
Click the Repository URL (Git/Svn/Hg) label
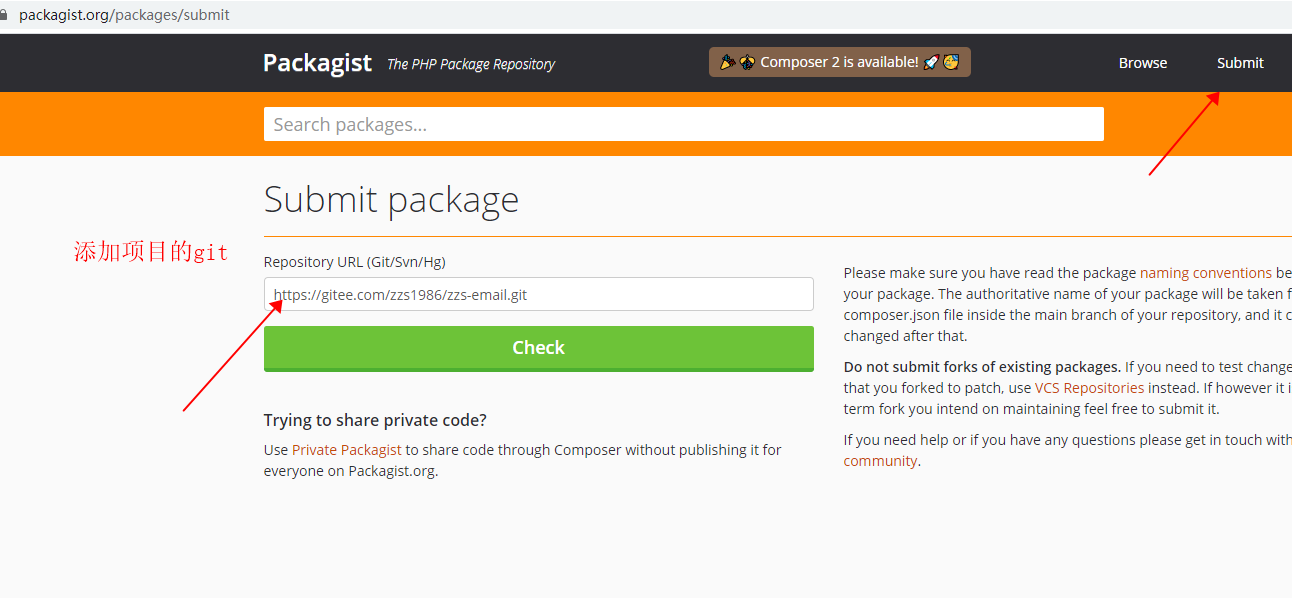355,262
